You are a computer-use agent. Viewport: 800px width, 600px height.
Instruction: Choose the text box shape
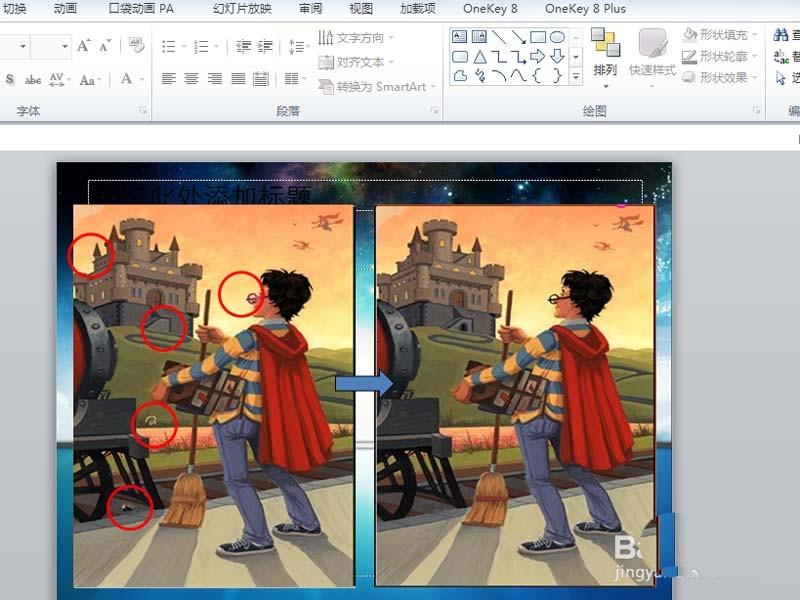[x=460, y=38]
